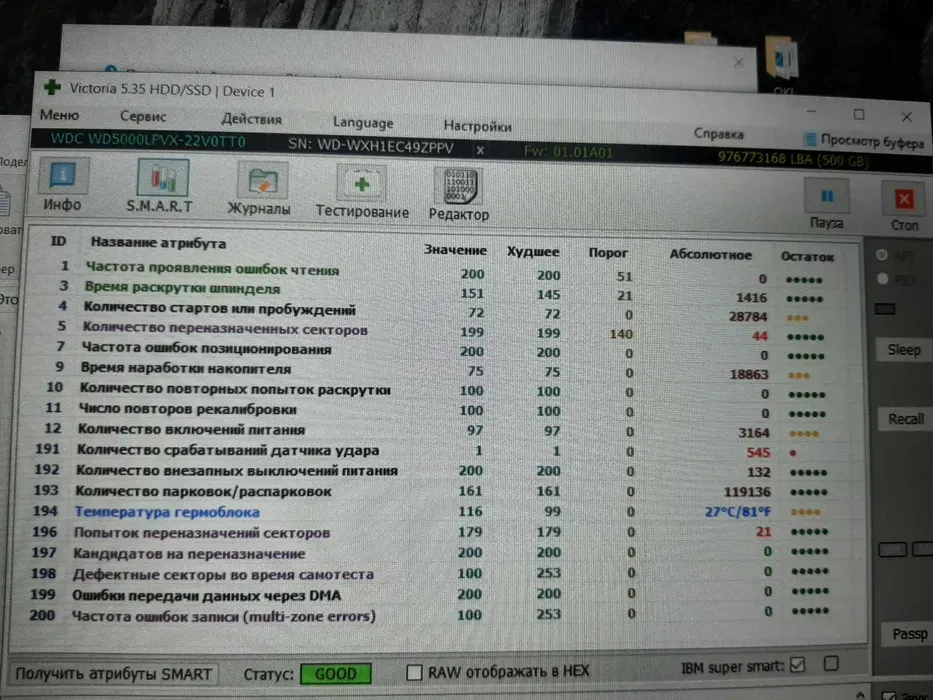Image resolution: width=933 pixels, height=700 pixels.
Task: Select the device name WDC WD5000LPVX-22V0TT0
Action: click(x=148, y=140)
